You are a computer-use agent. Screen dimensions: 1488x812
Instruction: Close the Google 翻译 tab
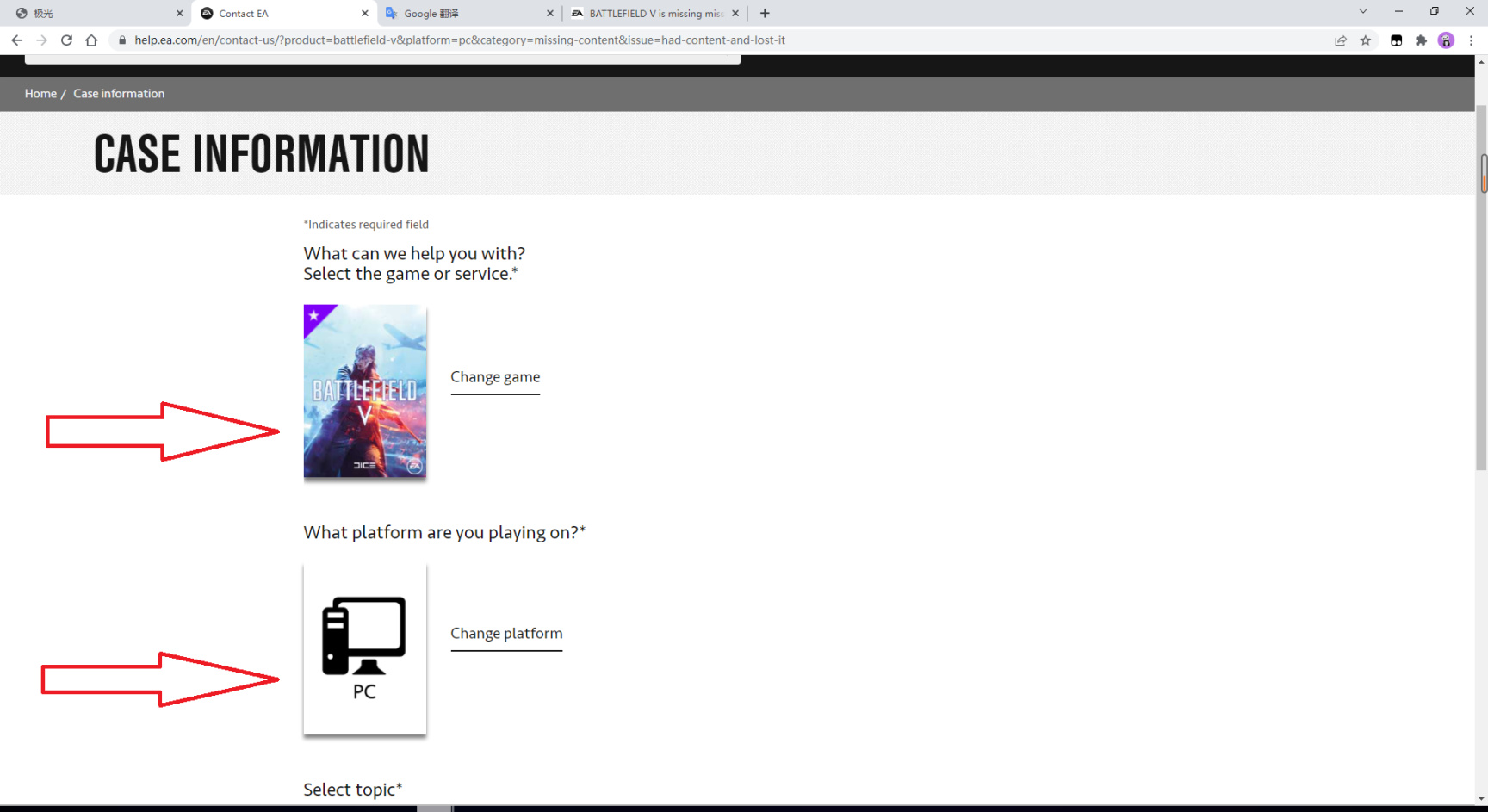pyautogui.click(x=550, y=13)
